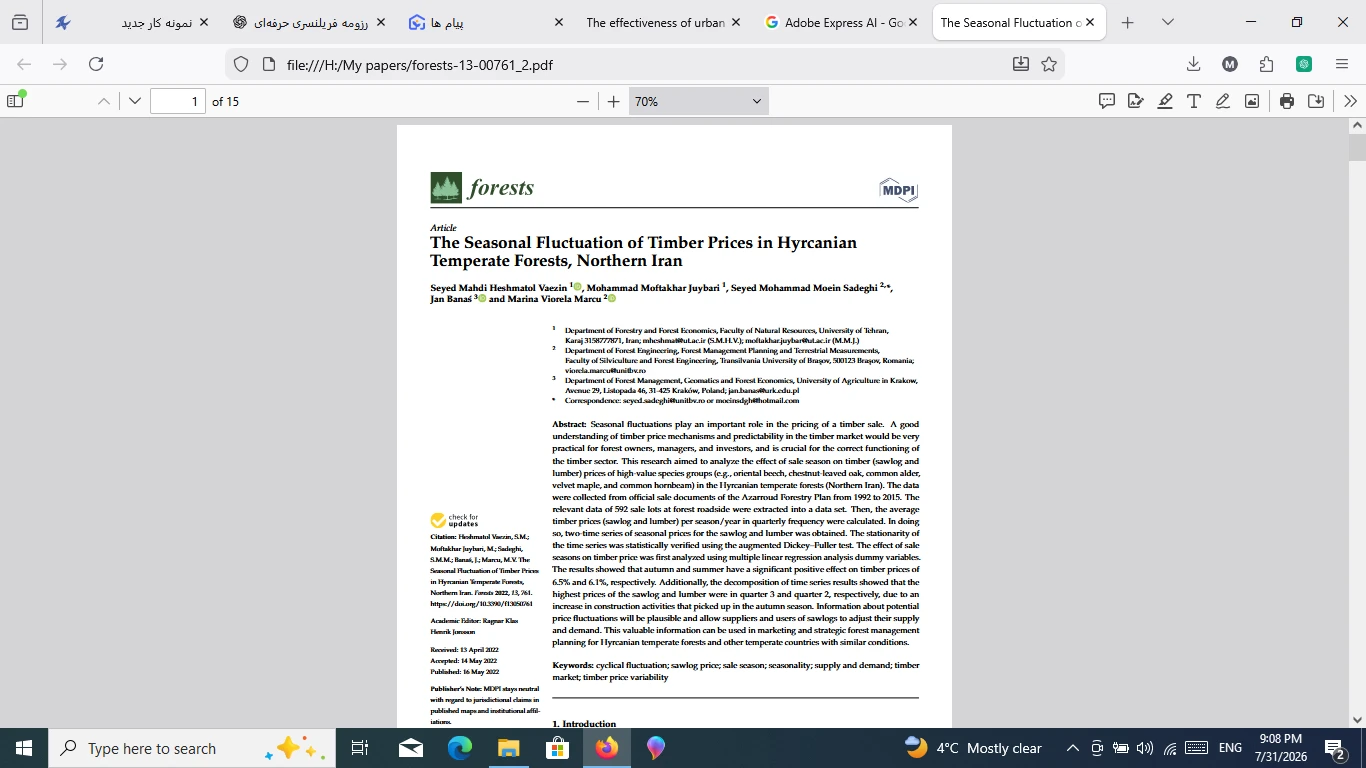This screenshot has width=1366, height=768.
Task: Open the Windows Start menu
Action: (x=24, y=748)
